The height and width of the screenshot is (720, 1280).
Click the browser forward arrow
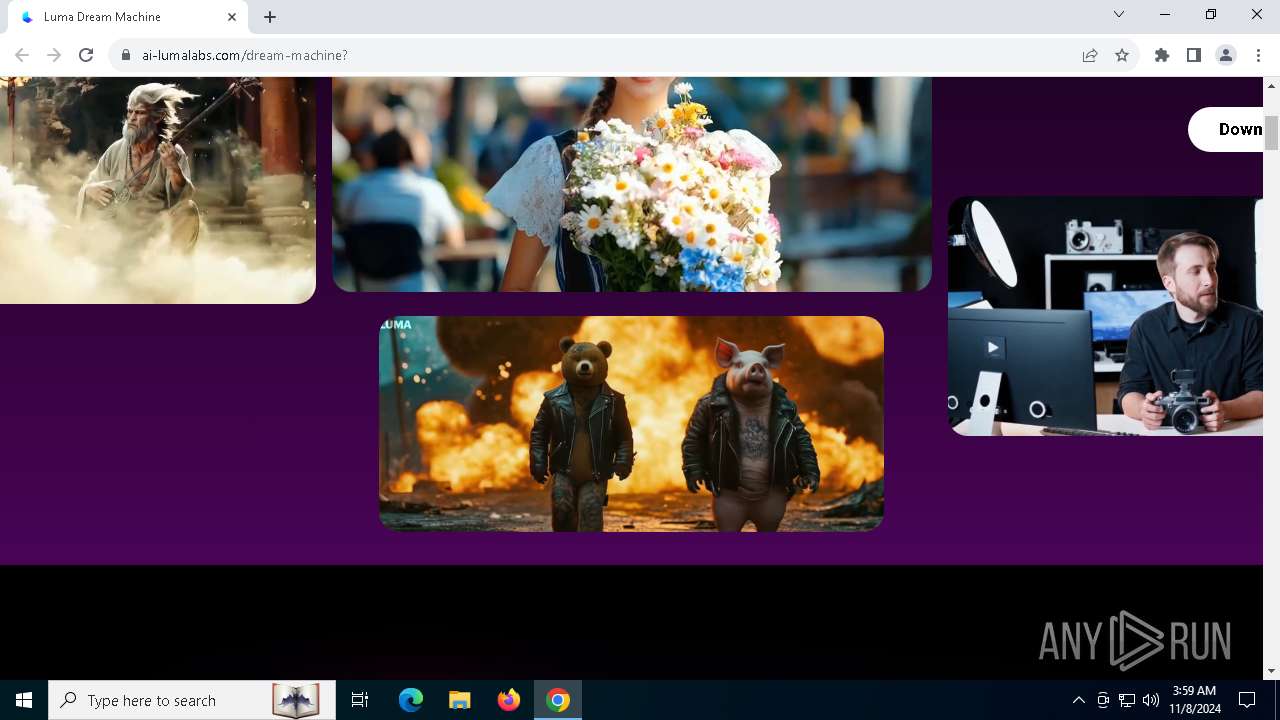point(54,55)
